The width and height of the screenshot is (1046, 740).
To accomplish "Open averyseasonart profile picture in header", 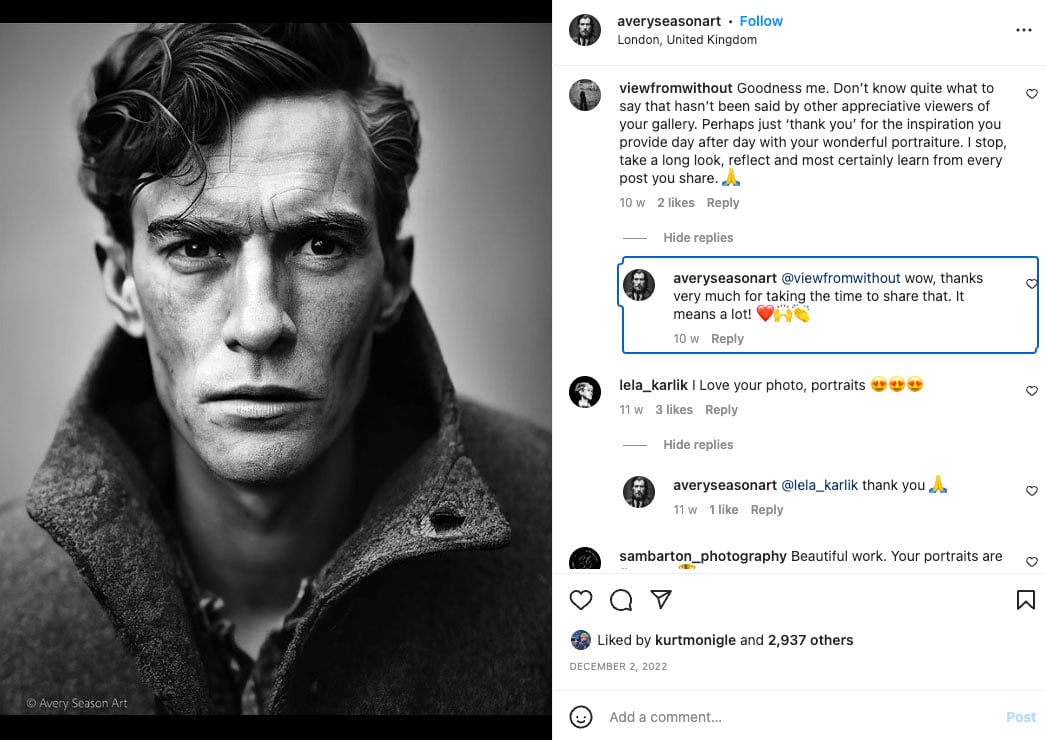I will coord(585,30).
